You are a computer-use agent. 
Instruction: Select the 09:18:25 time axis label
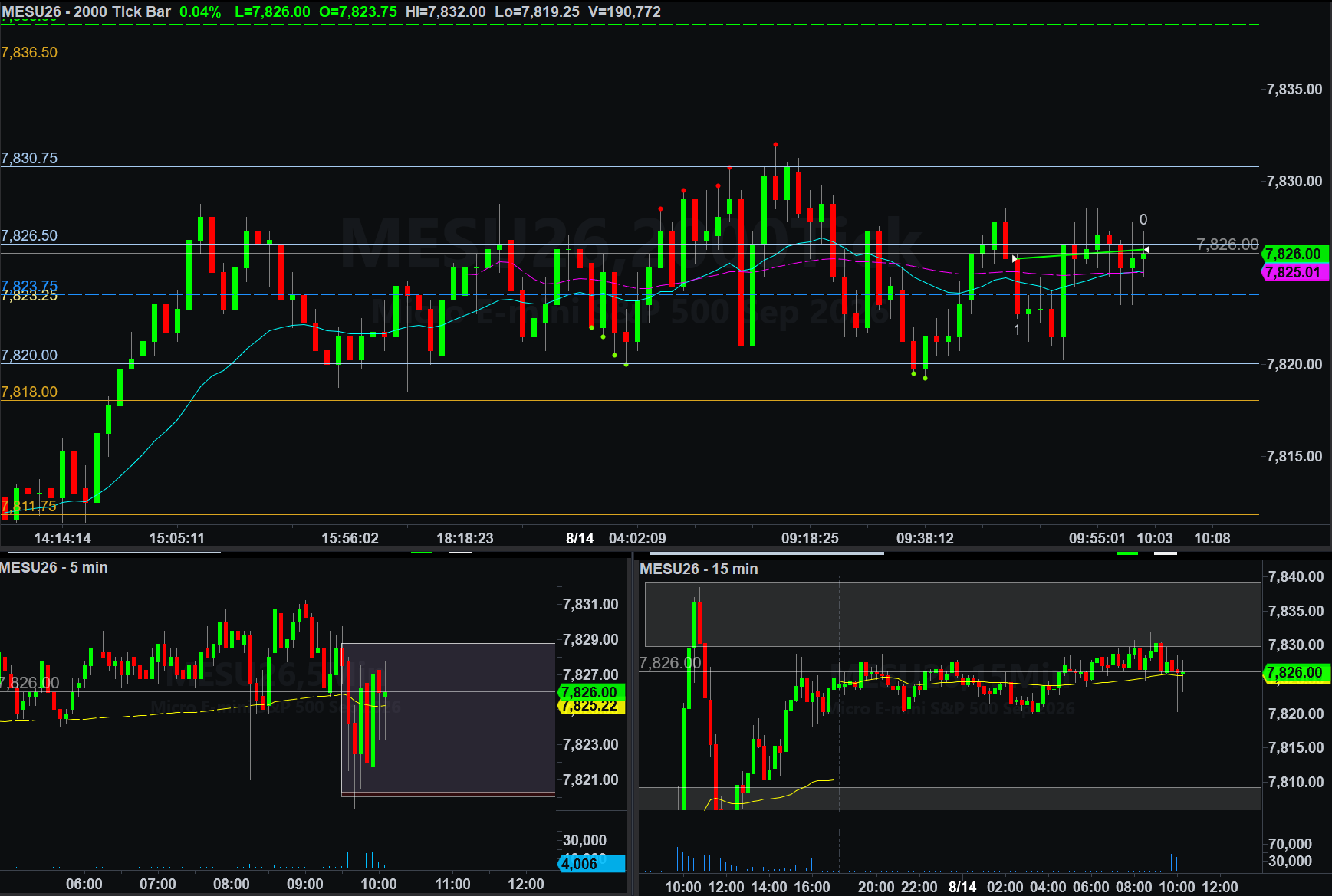[810, 538]
